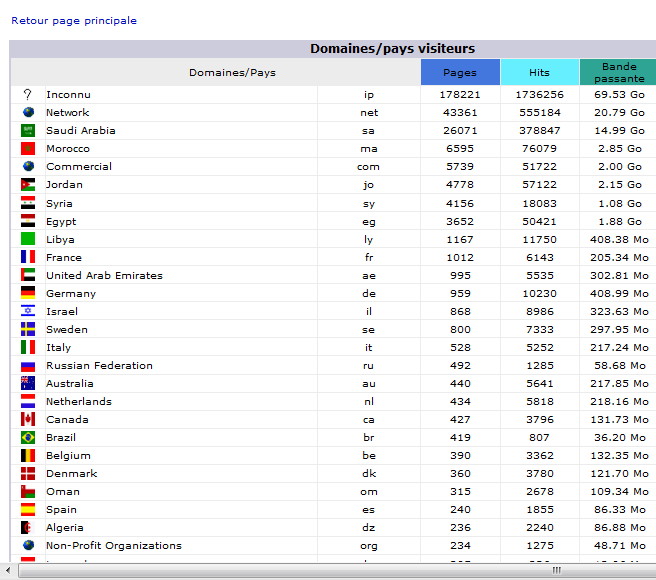The height and width of the screenshot is (580, 656).
Task: Click the Egypt flag icon
Action: [28, 221]
